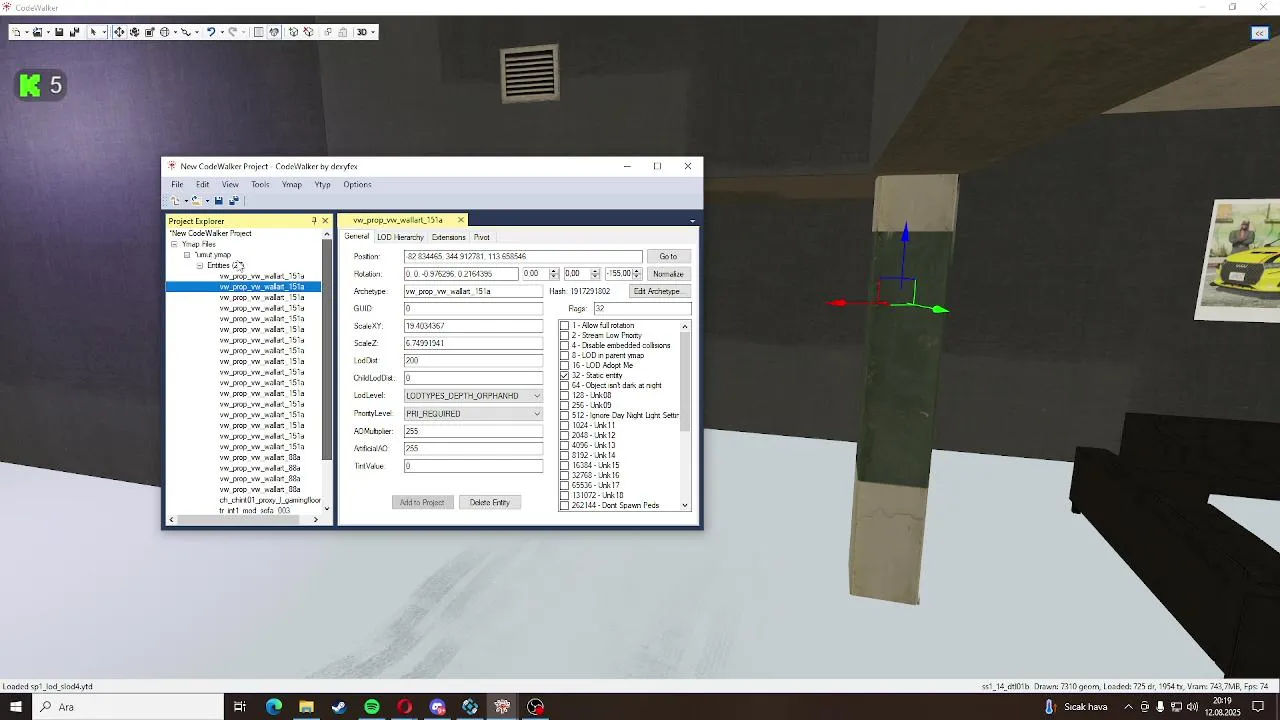Select ch_chint01_proxy_l_gamingfloor entity in tree
1280x720 pixels.
tap(270, 500)
